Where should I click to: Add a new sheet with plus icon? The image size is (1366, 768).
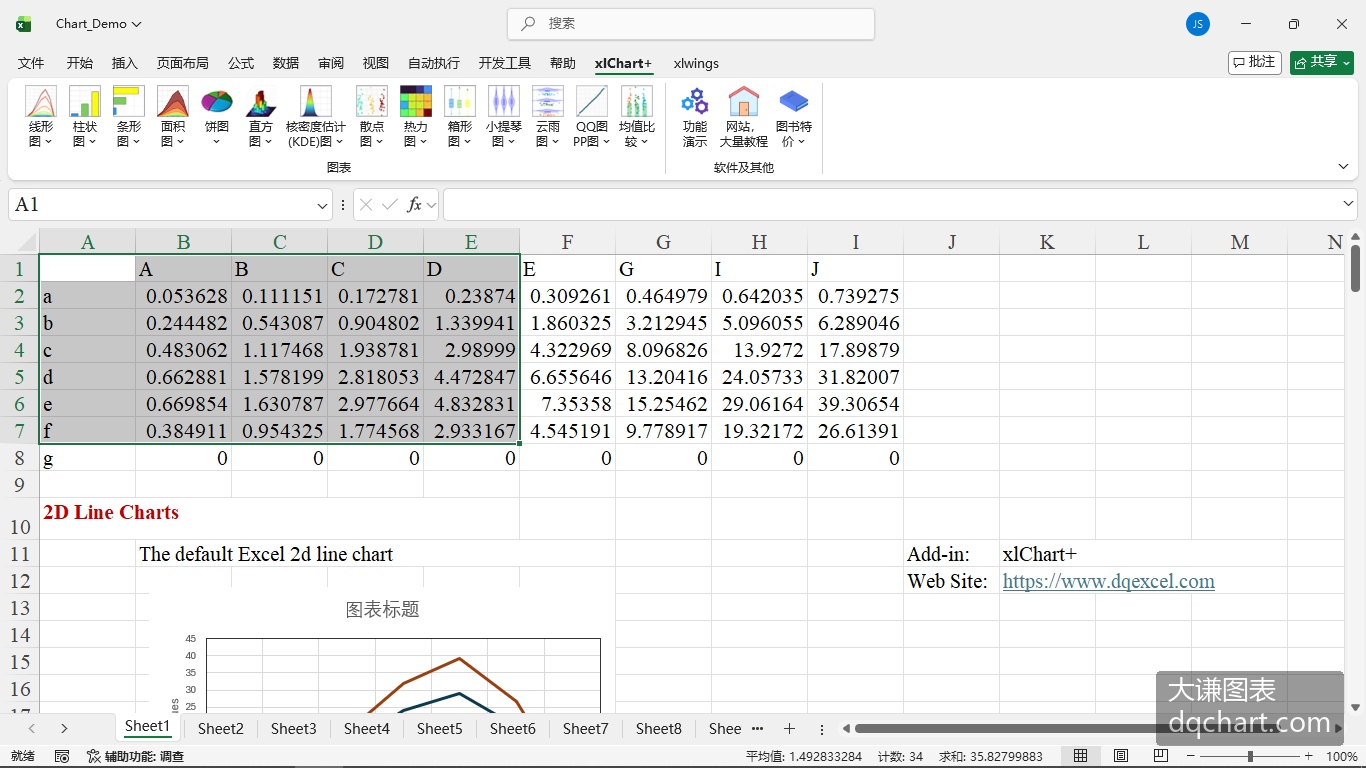(789, 729)
